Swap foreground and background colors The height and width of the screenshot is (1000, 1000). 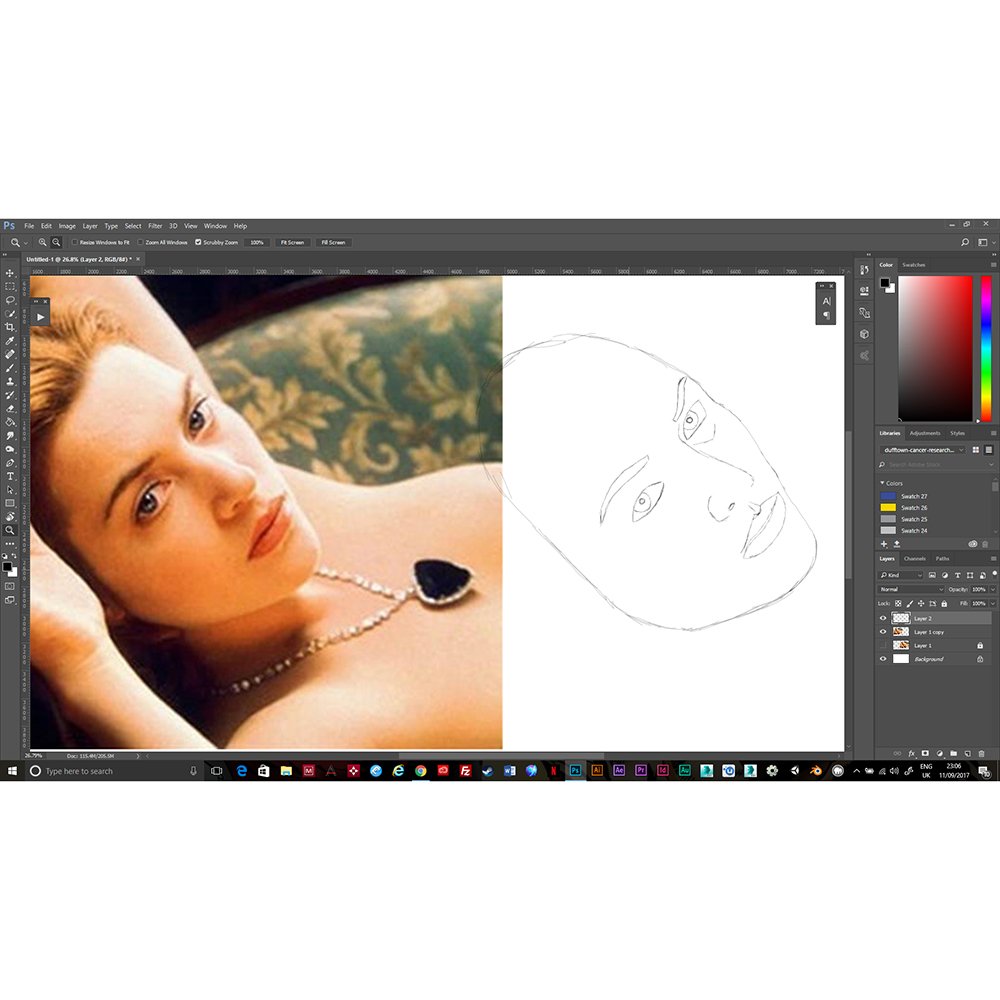[15, 556]
